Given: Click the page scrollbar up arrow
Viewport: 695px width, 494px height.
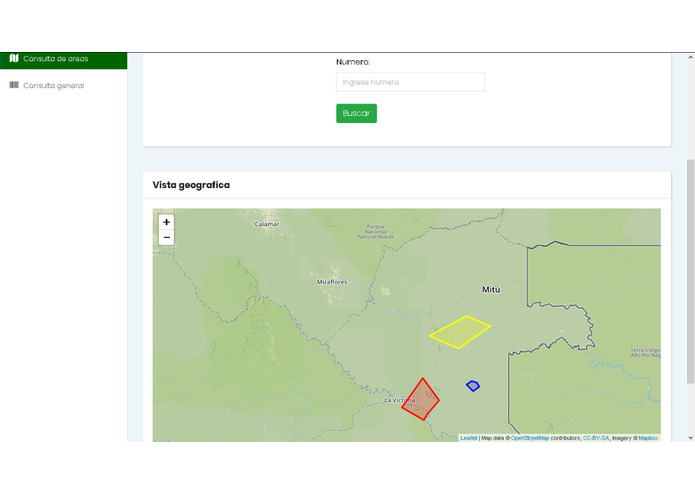Looking at the screenshot, I should pos(691,58).
